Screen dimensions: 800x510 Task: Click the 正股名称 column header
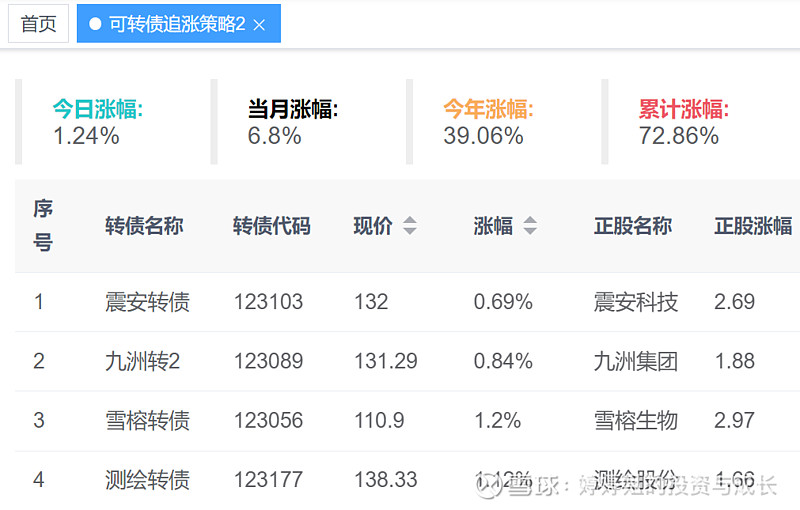633,226
